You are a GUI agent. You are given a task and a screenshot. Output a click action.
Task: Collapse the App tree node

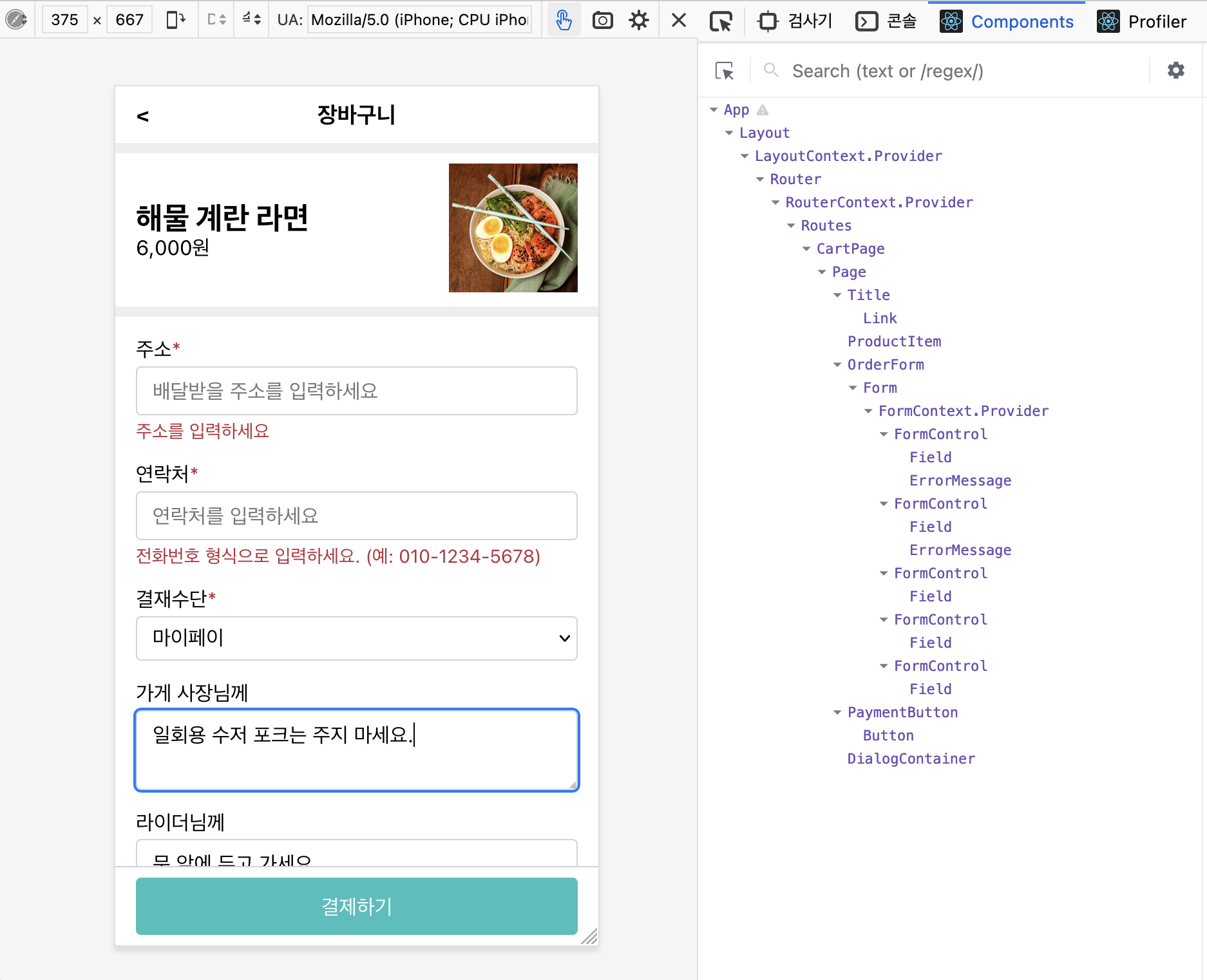tap(714, 110)
